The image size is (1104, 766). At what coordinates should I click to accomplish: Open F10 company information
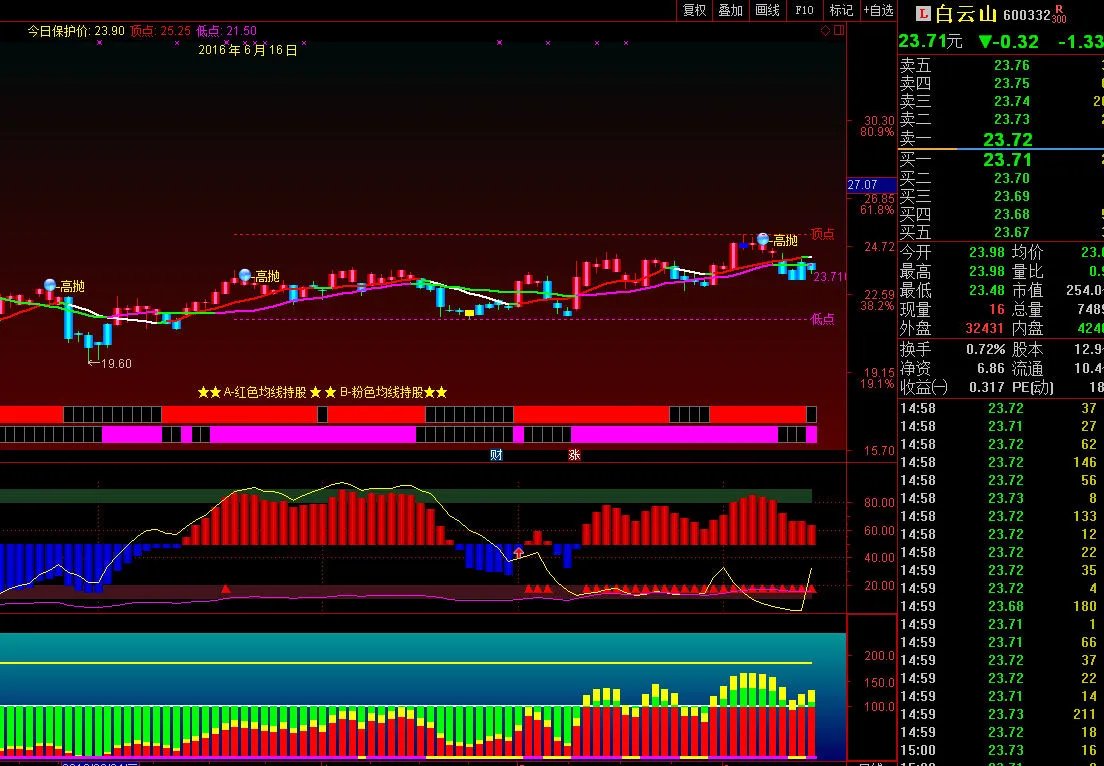click(804, 10)
